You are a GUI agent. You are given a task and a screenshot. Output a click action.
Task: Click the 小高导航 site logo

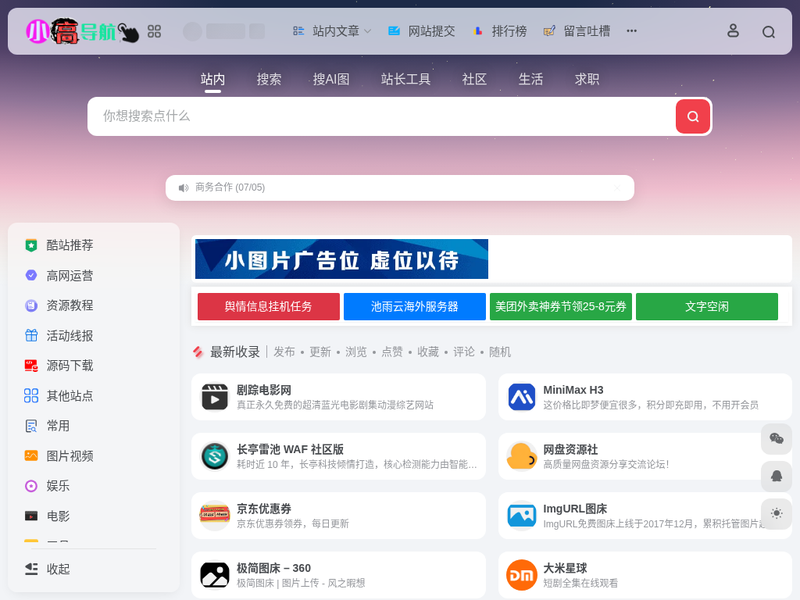[82, 32]
